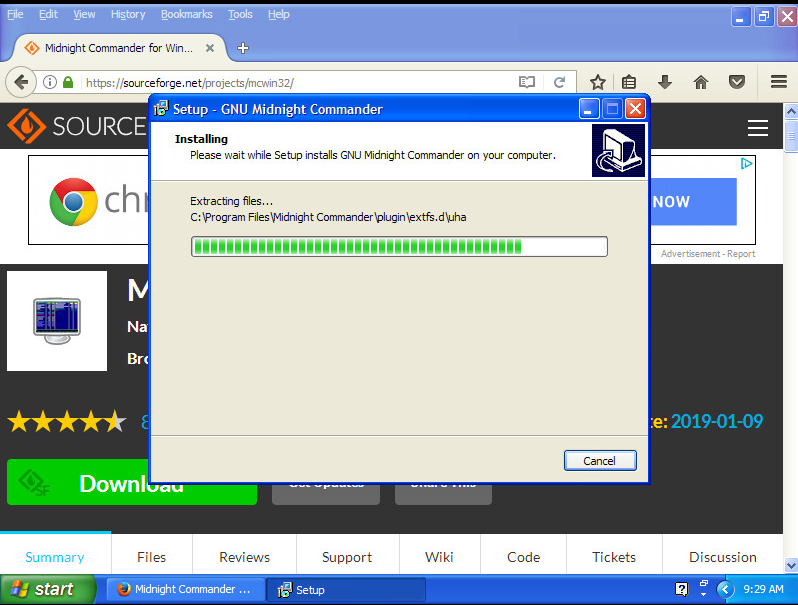Open the downloads arrow icon

pyautogui.click(x=665, y=82)
